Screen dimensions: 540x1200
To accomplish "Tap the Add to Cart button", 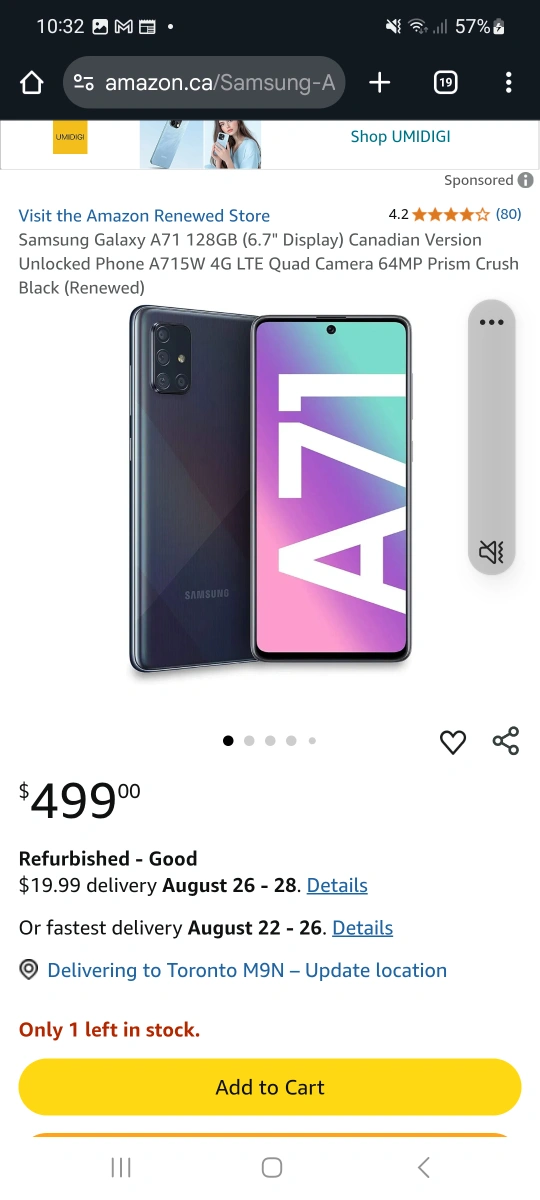I will pyautogui.click(x=270, y=1087).
